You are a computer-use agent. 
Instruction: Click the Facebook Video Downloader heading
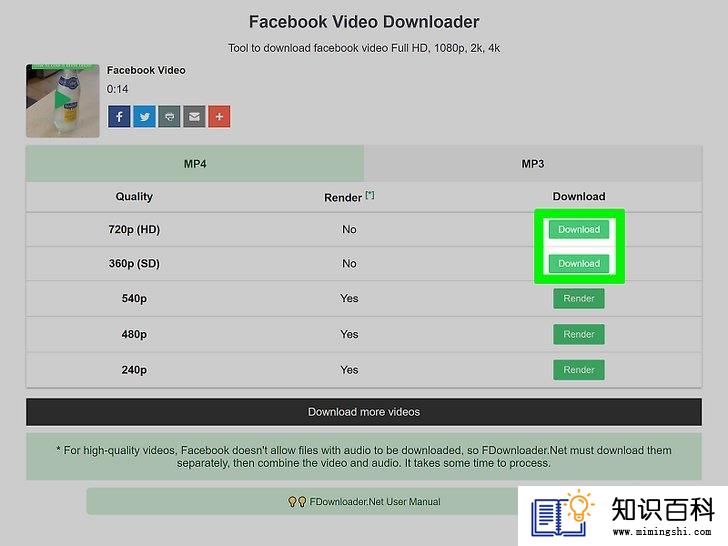coord(364,22)
